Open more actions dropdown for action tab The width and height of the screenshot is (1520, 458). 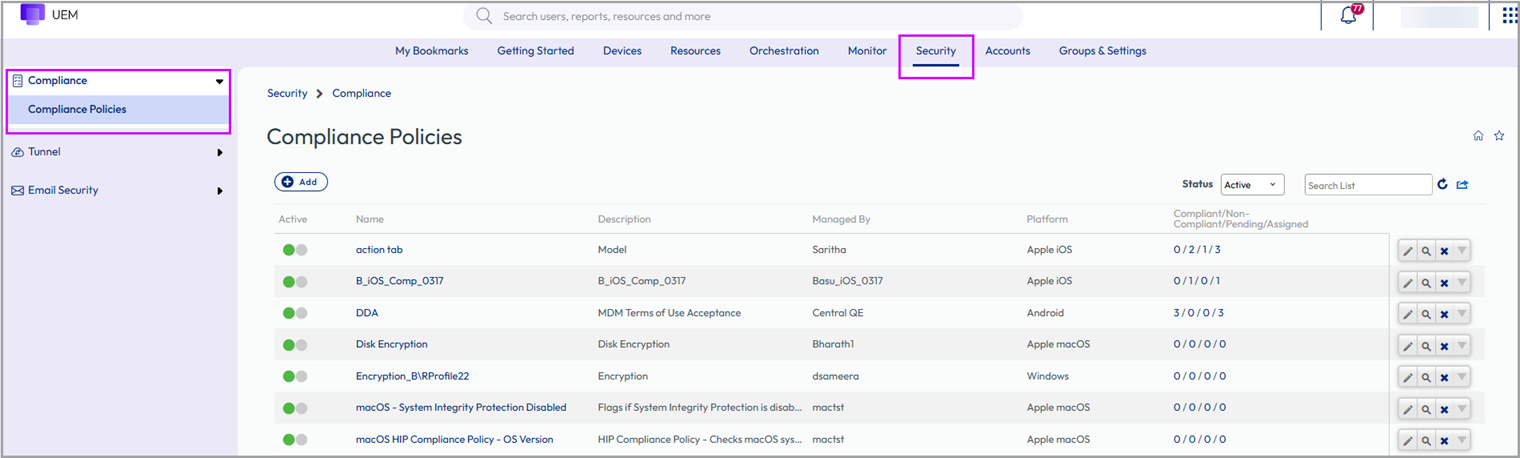point(1462,251)
